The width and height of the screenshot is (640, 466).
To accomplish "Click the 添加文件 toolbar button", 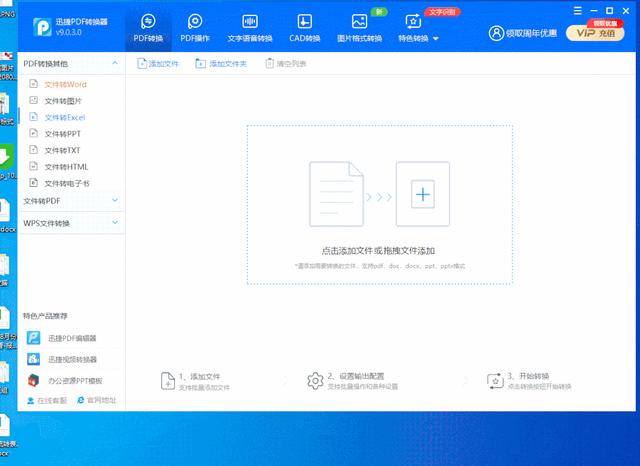I will click(158, 64).
